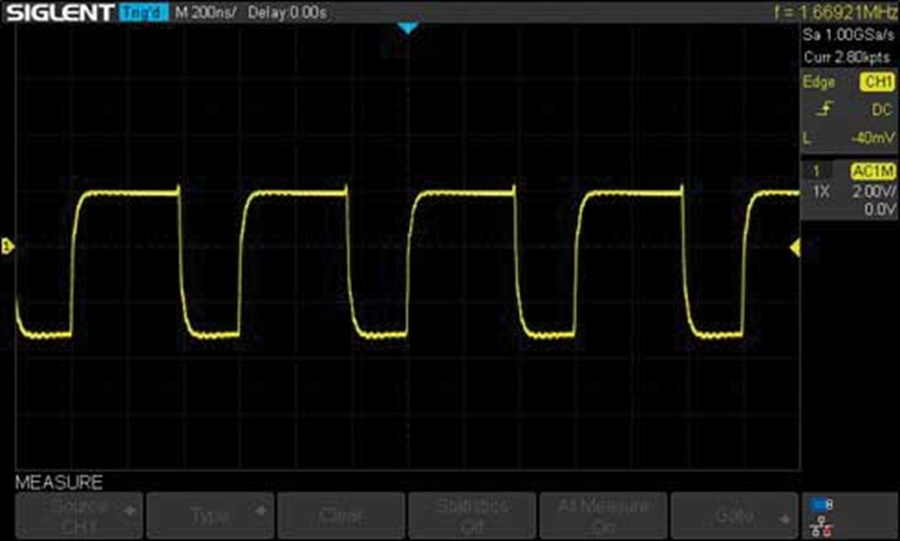Screen dimensions: 900x541
Task: Open the measurement Type menu
Action: coord(210,515)
